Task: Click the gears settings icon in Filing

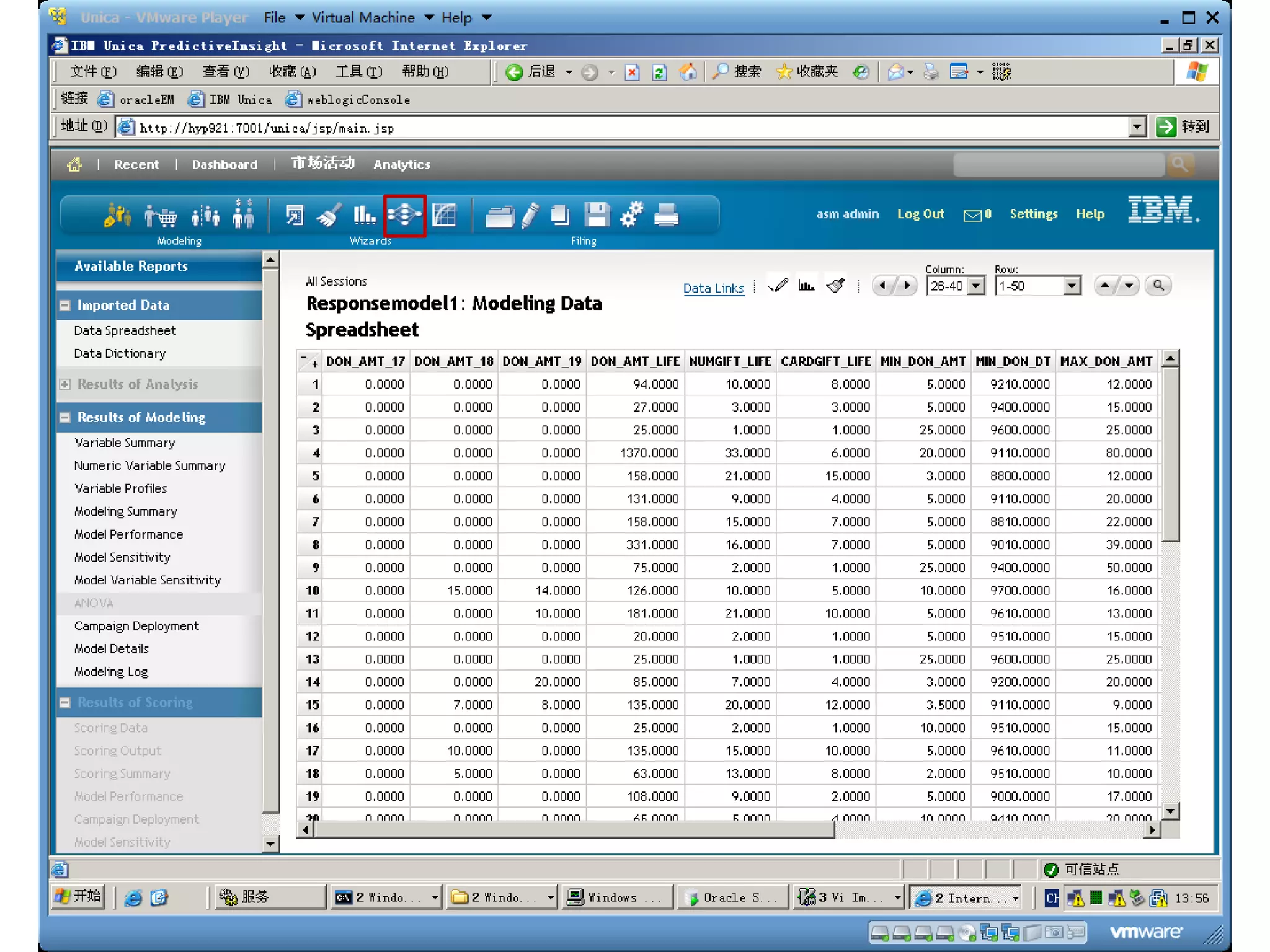Action: tap(631, 215)
